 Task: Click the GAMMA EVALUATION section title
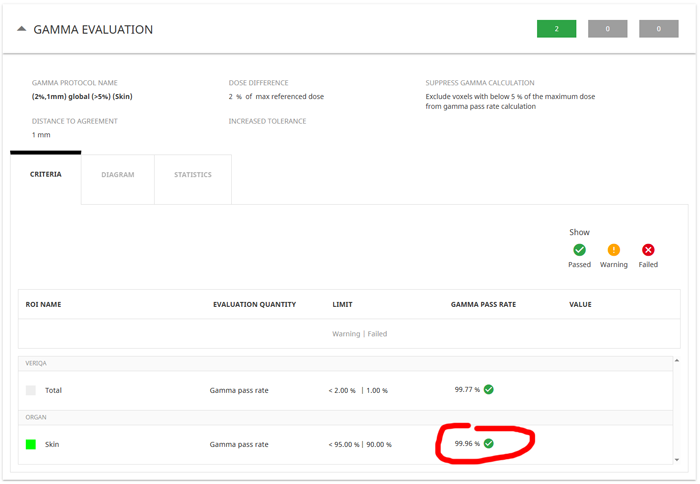tap(93, 29)
